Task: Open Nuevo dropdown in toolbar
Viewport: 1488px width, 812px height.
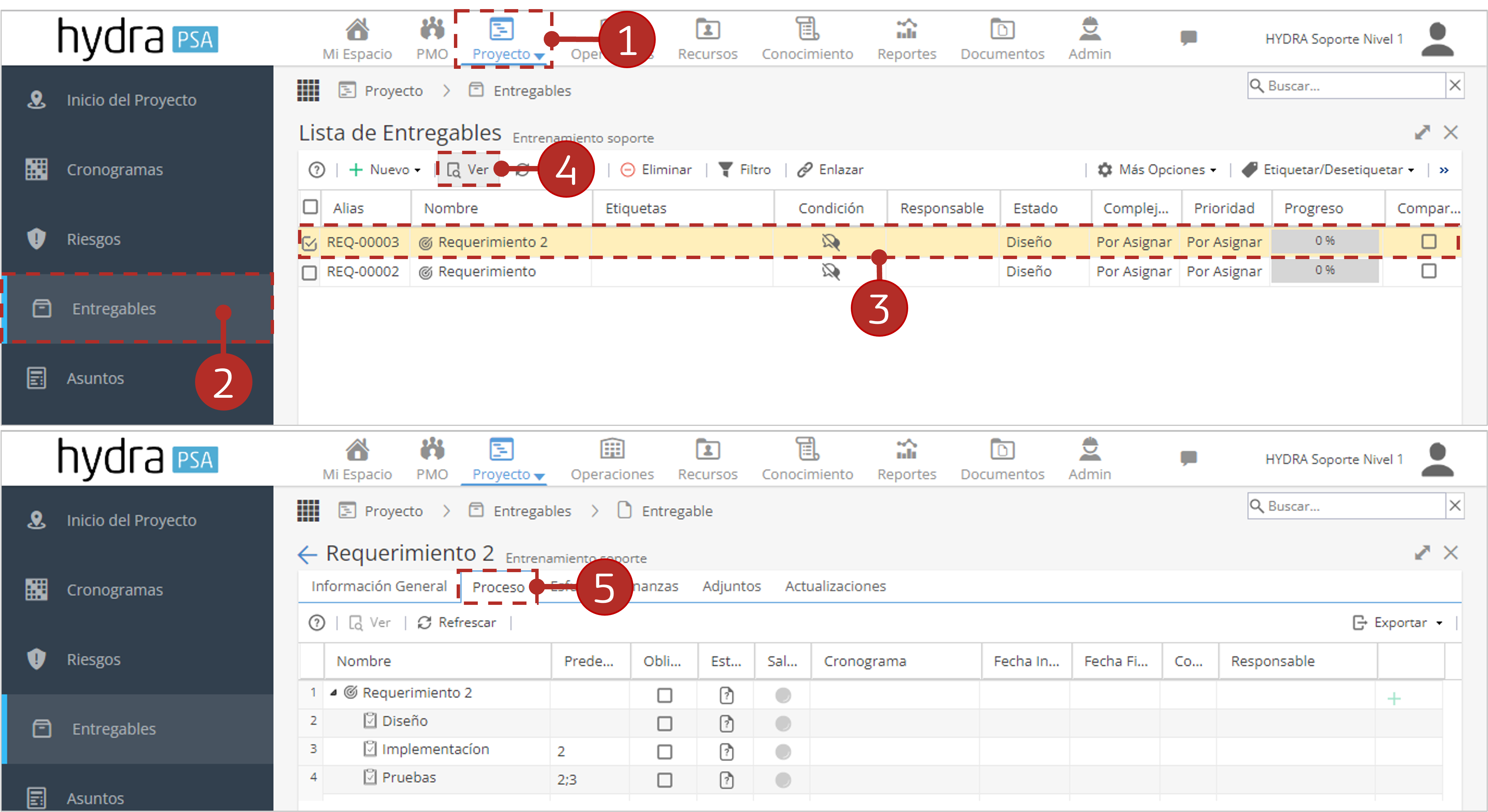Action: pos(385,170)
